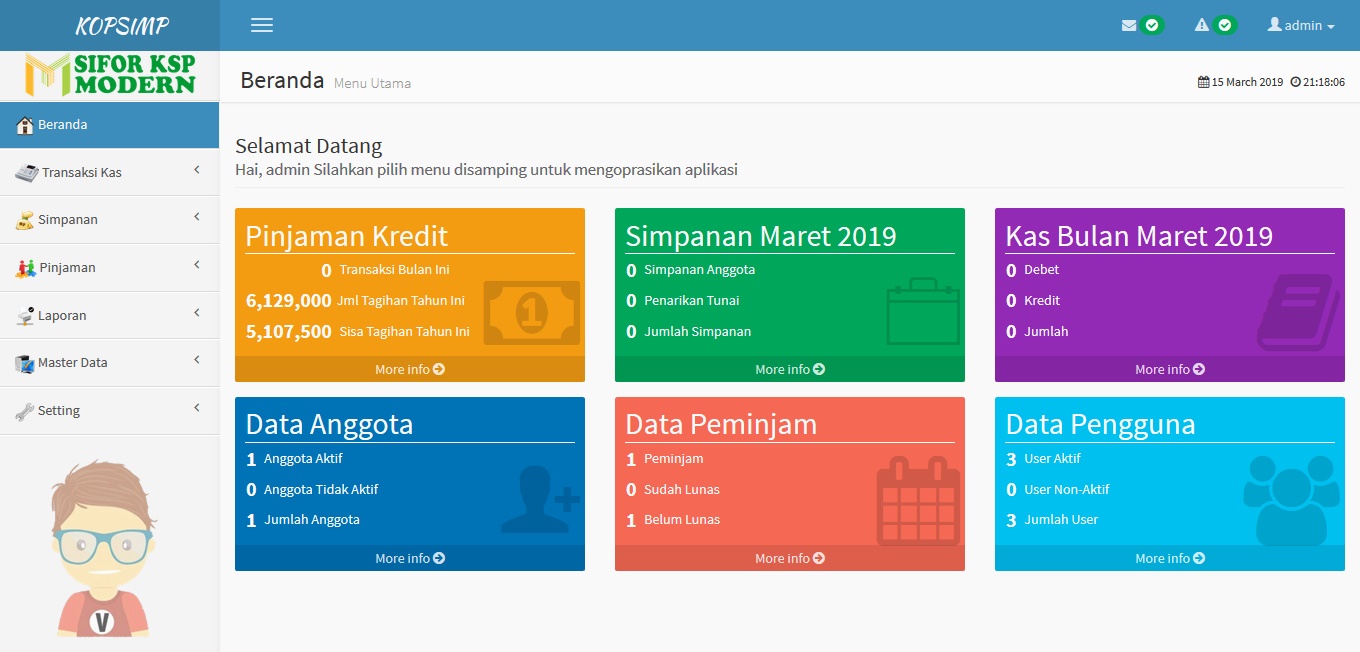Open the envelope messages notification
Viewport: 1360px width, 652px height.
point(1141,25)
